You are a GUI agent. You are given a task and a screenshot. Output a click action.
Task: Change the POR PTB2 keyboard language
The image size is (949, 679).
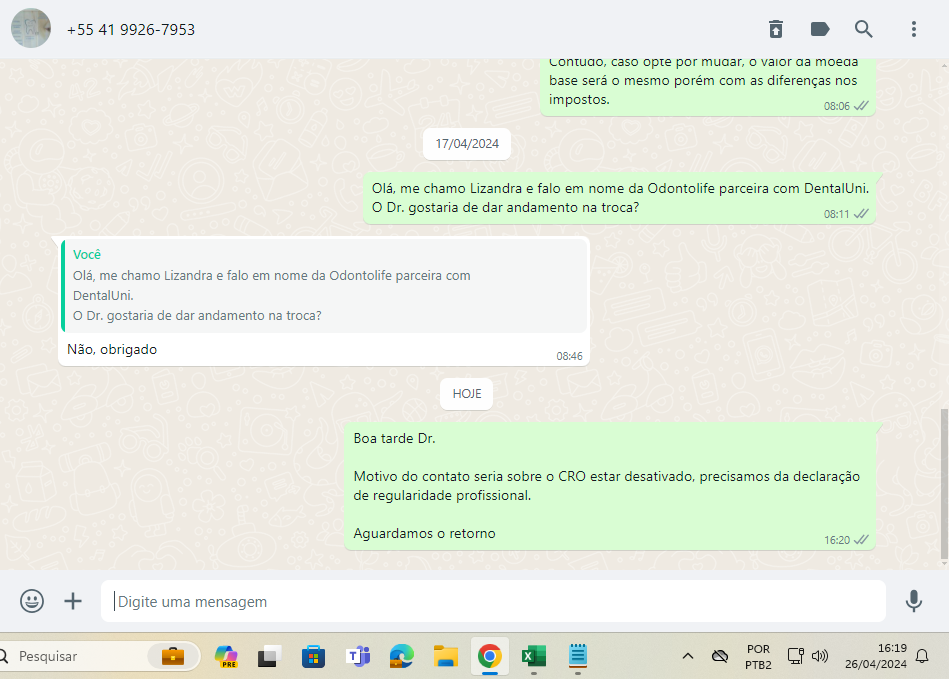[x=758, y=657]
